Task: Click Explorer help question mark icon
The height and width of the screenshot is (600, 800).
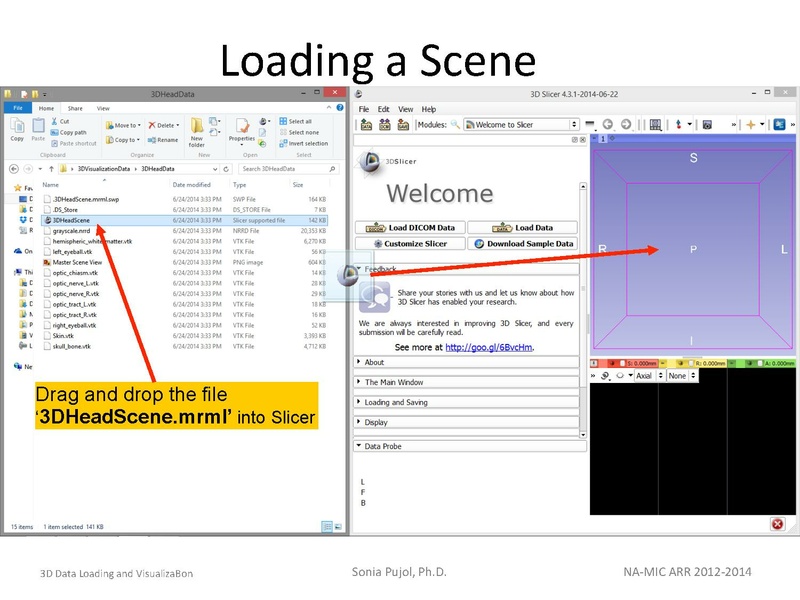Action: 340,108
